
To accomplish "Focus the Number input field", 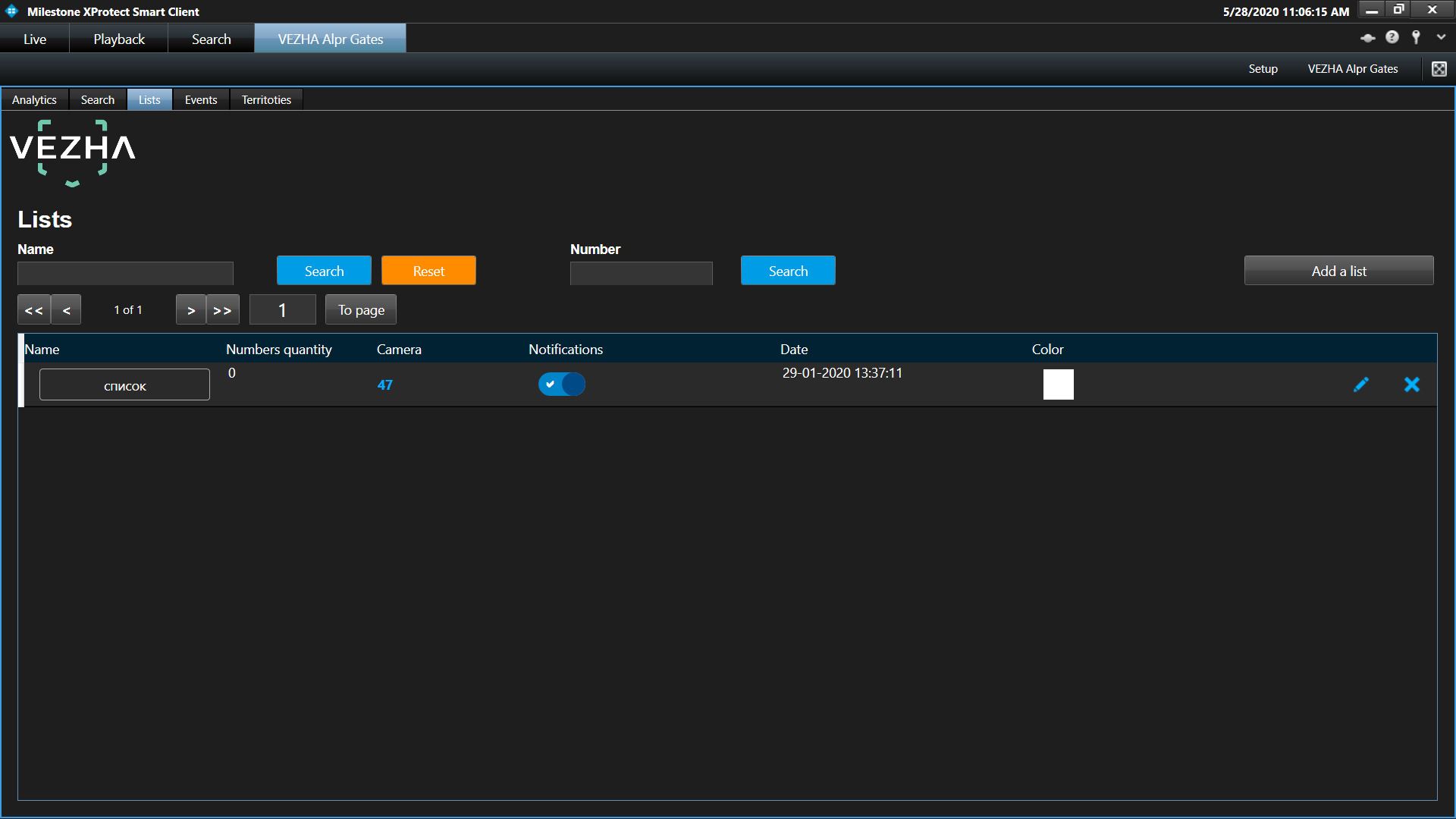I will 642,273.
